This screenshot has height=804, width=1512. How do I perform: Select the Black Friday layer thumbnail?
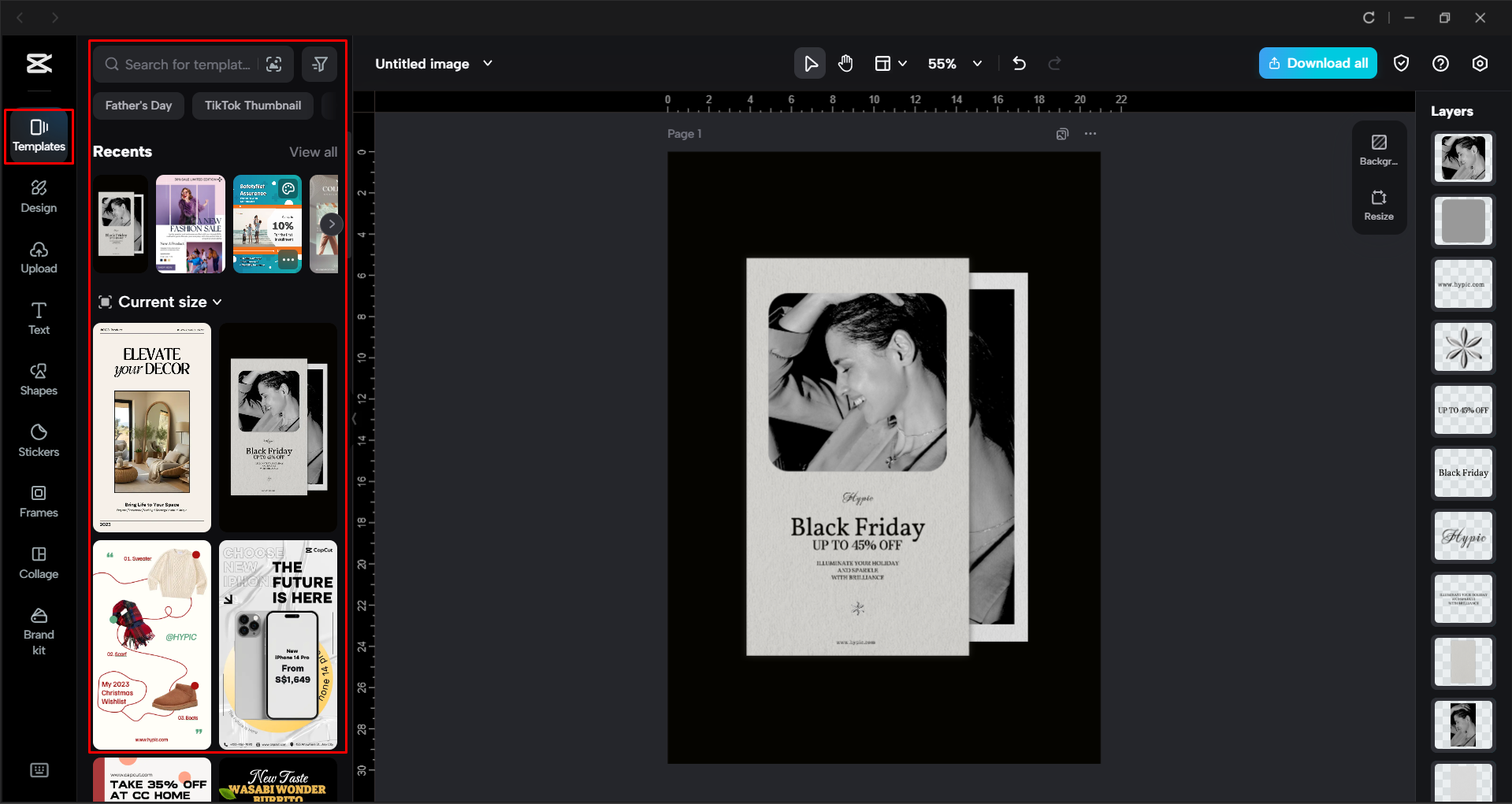pyautogui.click(x=1462, y=473)
